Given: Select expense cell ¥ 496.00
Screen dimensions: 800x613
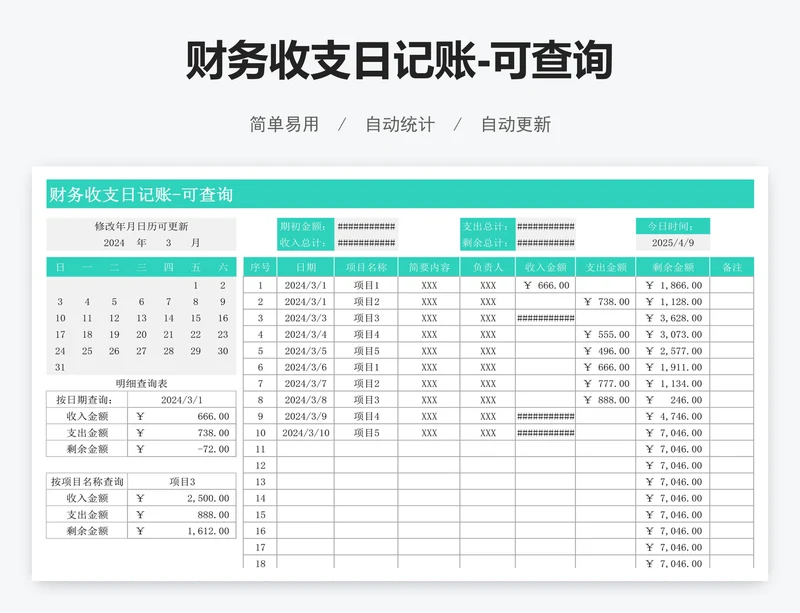Looking at the screenshot, I should (x=606, y=351).
